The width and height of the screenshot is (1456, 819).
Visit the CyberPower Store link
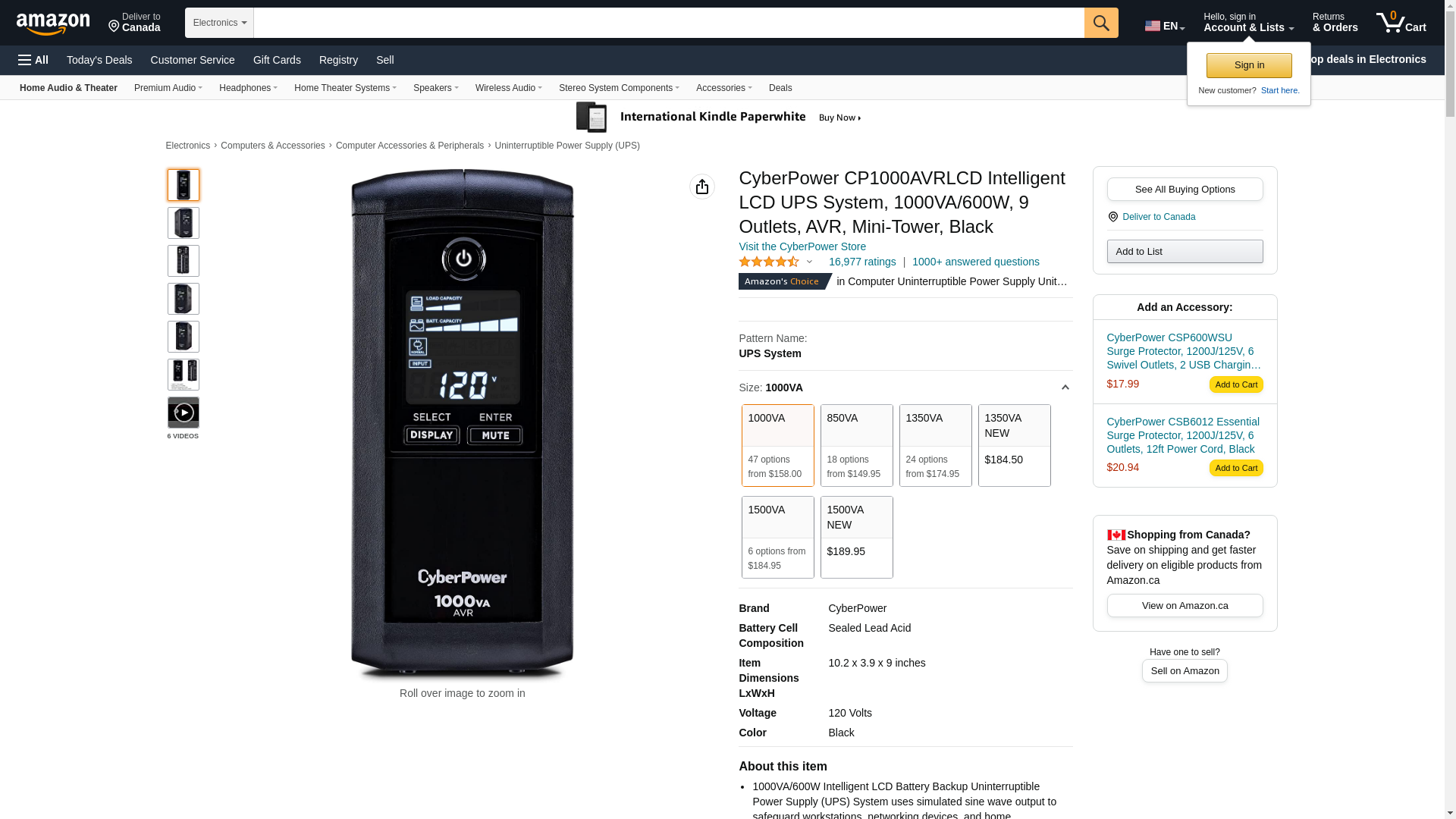[802, 246]
